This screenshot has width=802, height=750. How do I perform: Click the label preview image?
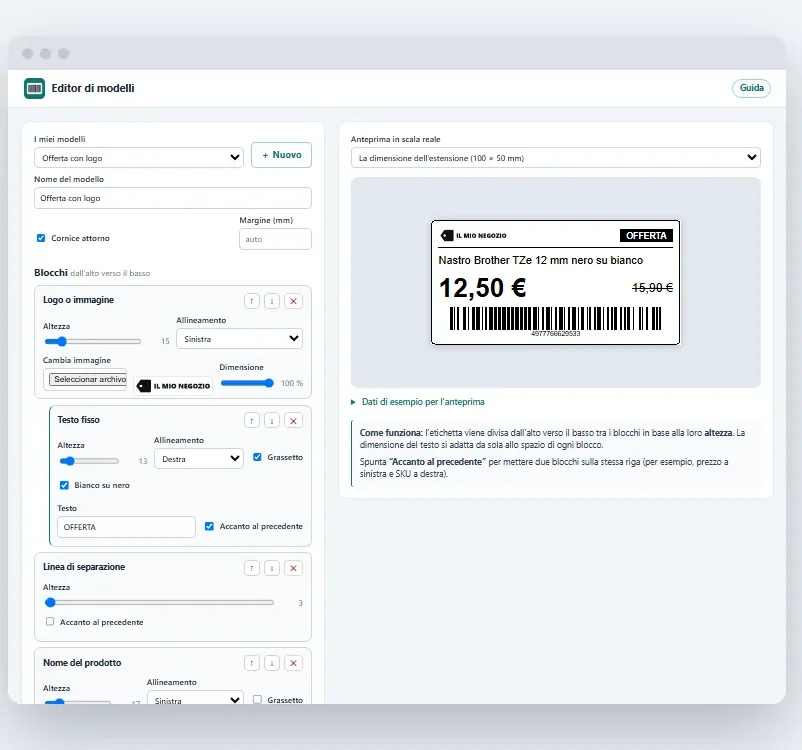click(555, 282)
